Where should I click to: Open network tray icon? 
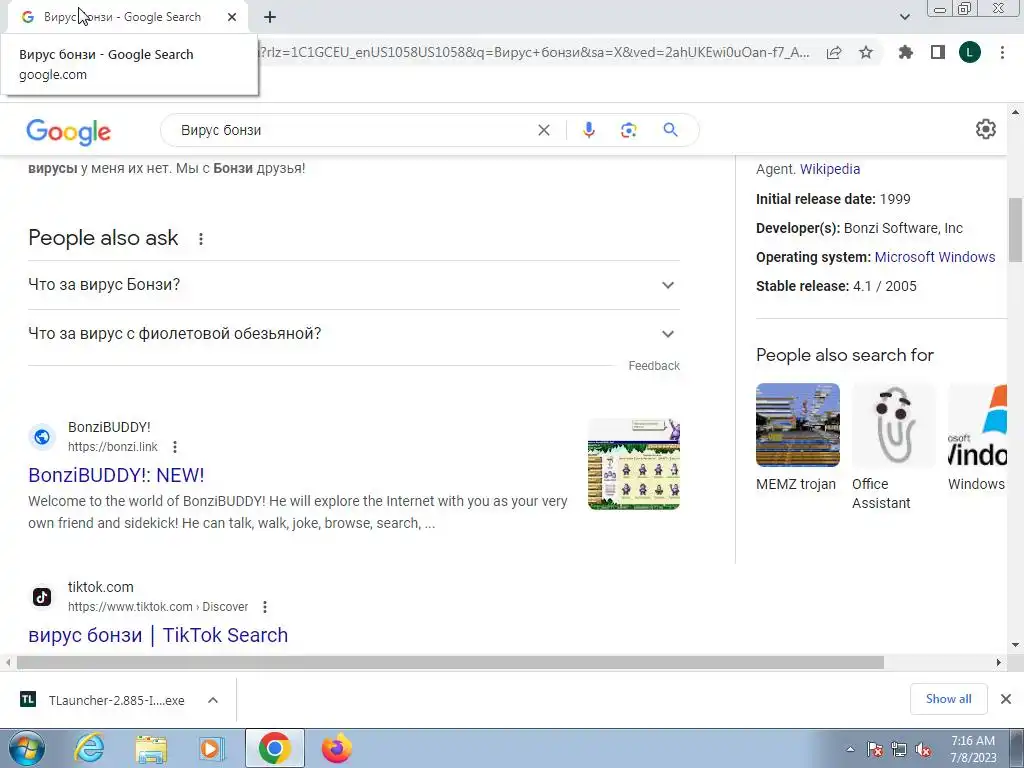tap(899, 749)
